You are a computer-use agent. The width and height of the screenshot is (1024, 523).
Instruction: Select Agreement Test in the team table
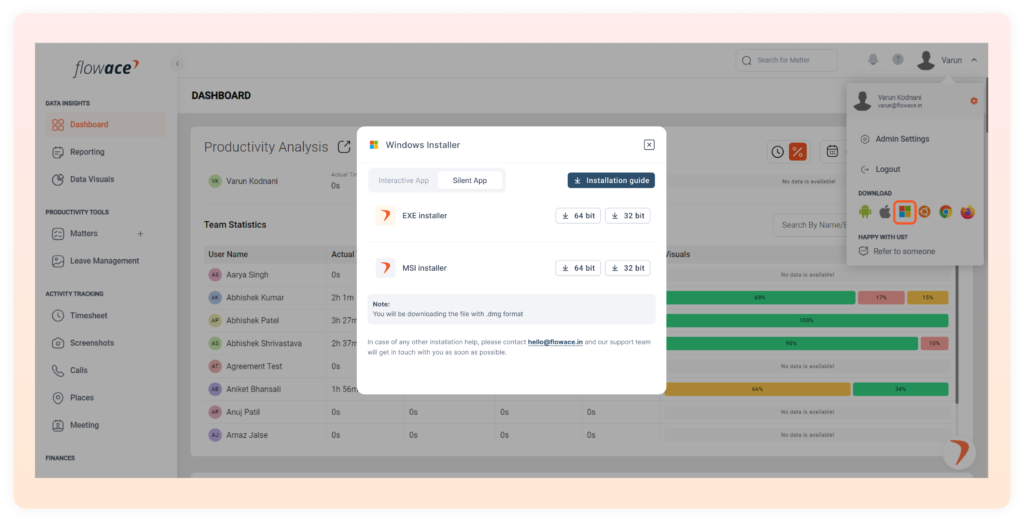tap(254, 366)
